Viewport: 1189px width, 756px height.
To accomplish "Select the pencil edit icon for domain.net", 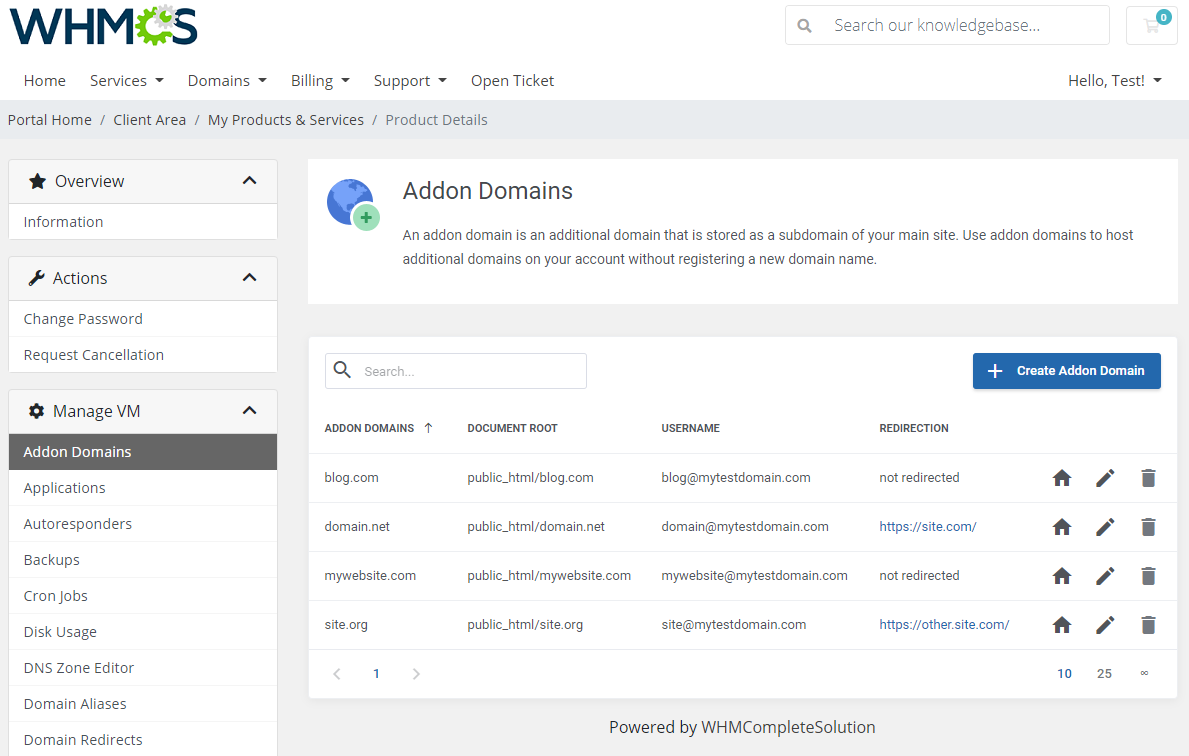I will tap(1104, 527).
